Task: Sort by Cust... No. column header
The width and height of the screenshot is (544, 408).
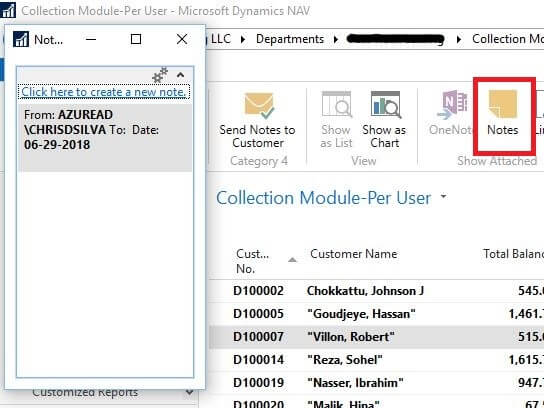Action: tap(265, 261)
